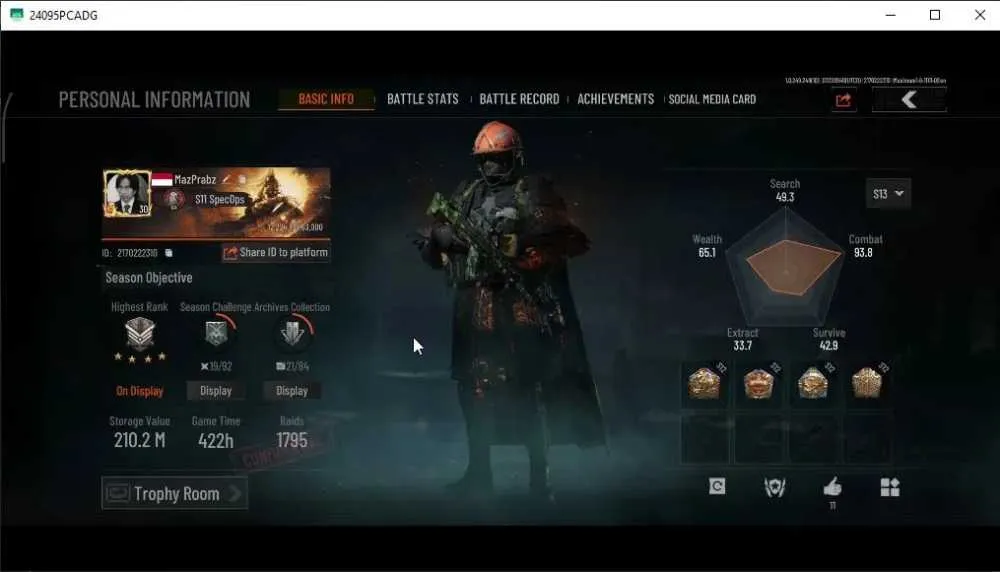Click the 19/92 Season Challenge progress
Screen dimensions: 1000x572
click(x=216, y=367)
